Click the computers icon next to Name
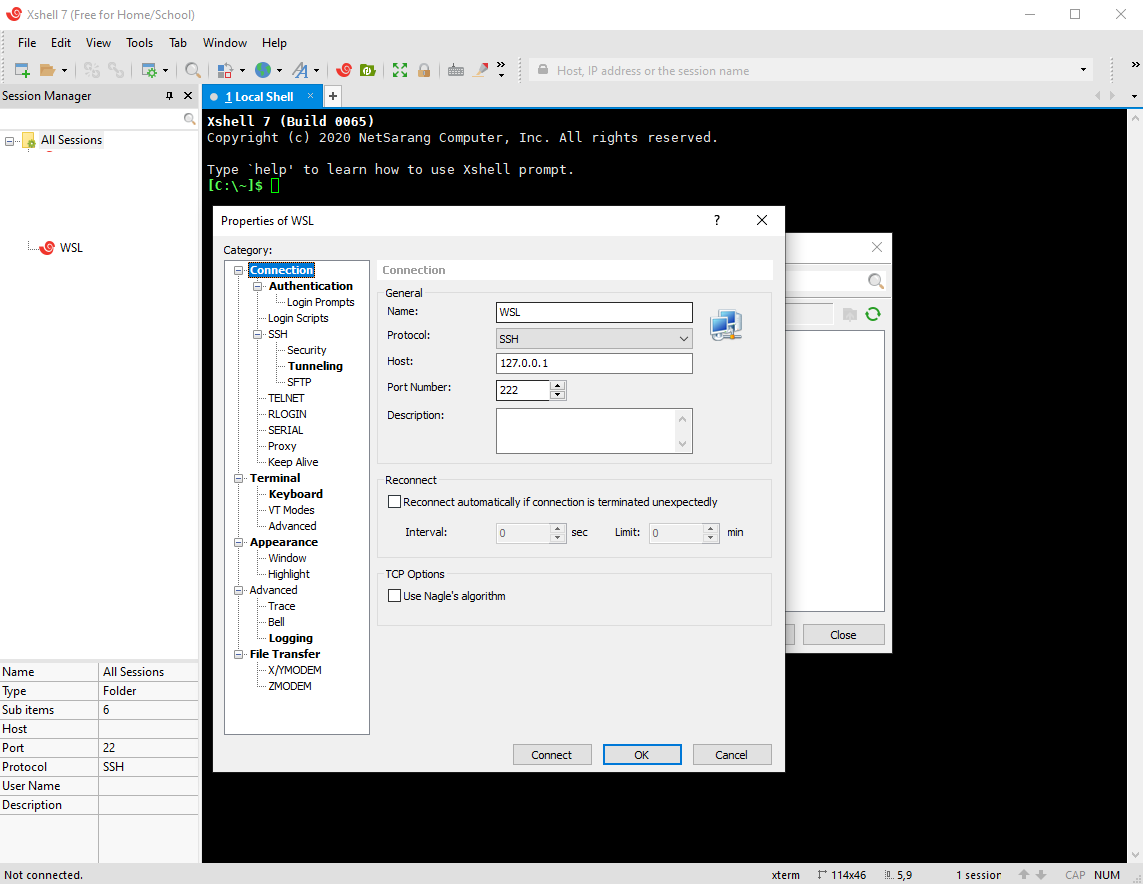Image resolution: width=1143 pixels, height=884 pixels. (x=726, y=325)
